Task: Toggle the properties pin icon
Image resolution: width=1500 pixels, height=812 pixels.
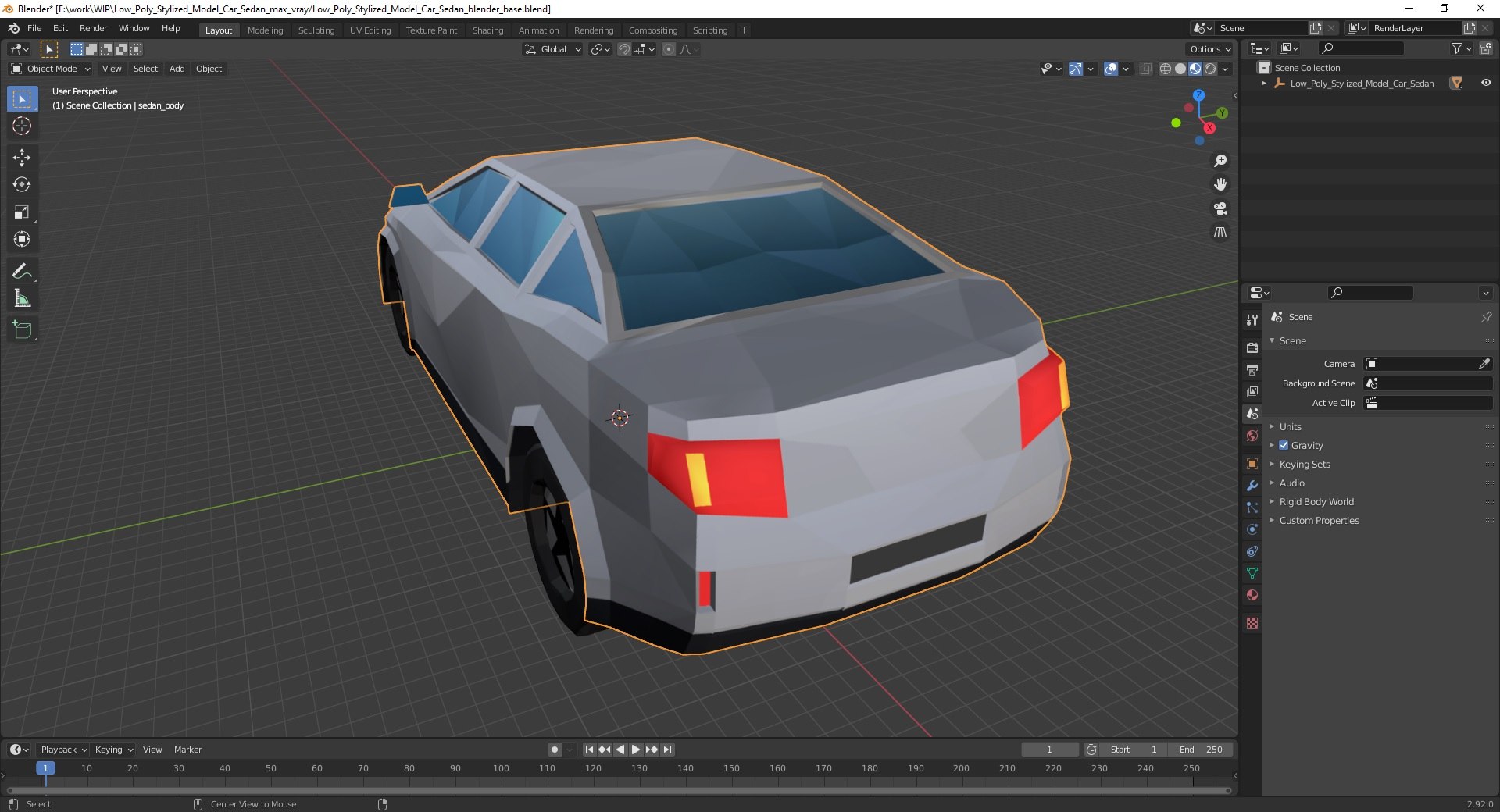Action: [x=1486, y=317]
